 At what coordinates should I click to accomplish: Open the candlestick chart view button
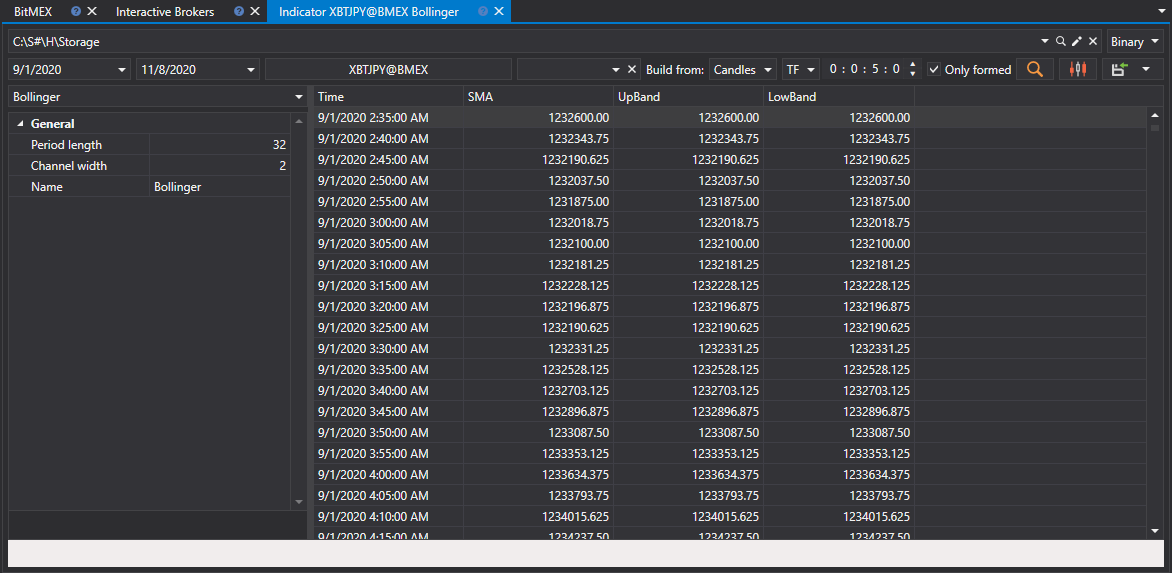pyautogui.click(x=1077, y=69)
